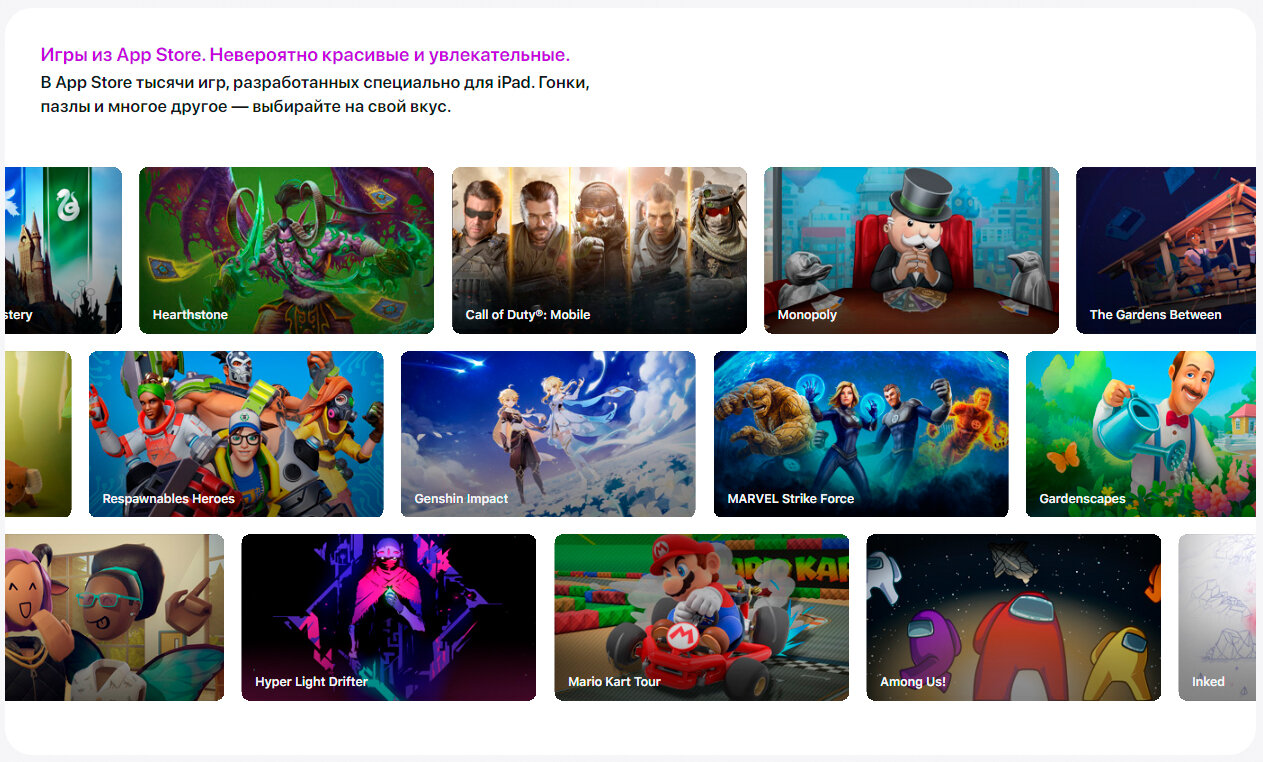Screen dimensions: 1263x762
Task: Click the purple heading 'Игры из App Store'
Action: 305,55
